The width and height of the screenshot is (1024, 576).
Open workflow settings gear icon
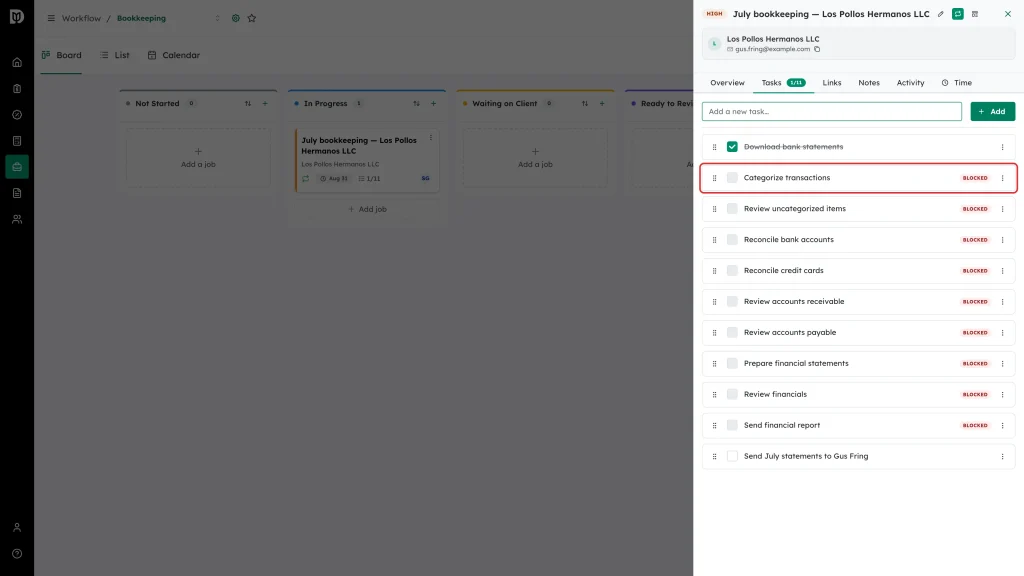(236, 18)
